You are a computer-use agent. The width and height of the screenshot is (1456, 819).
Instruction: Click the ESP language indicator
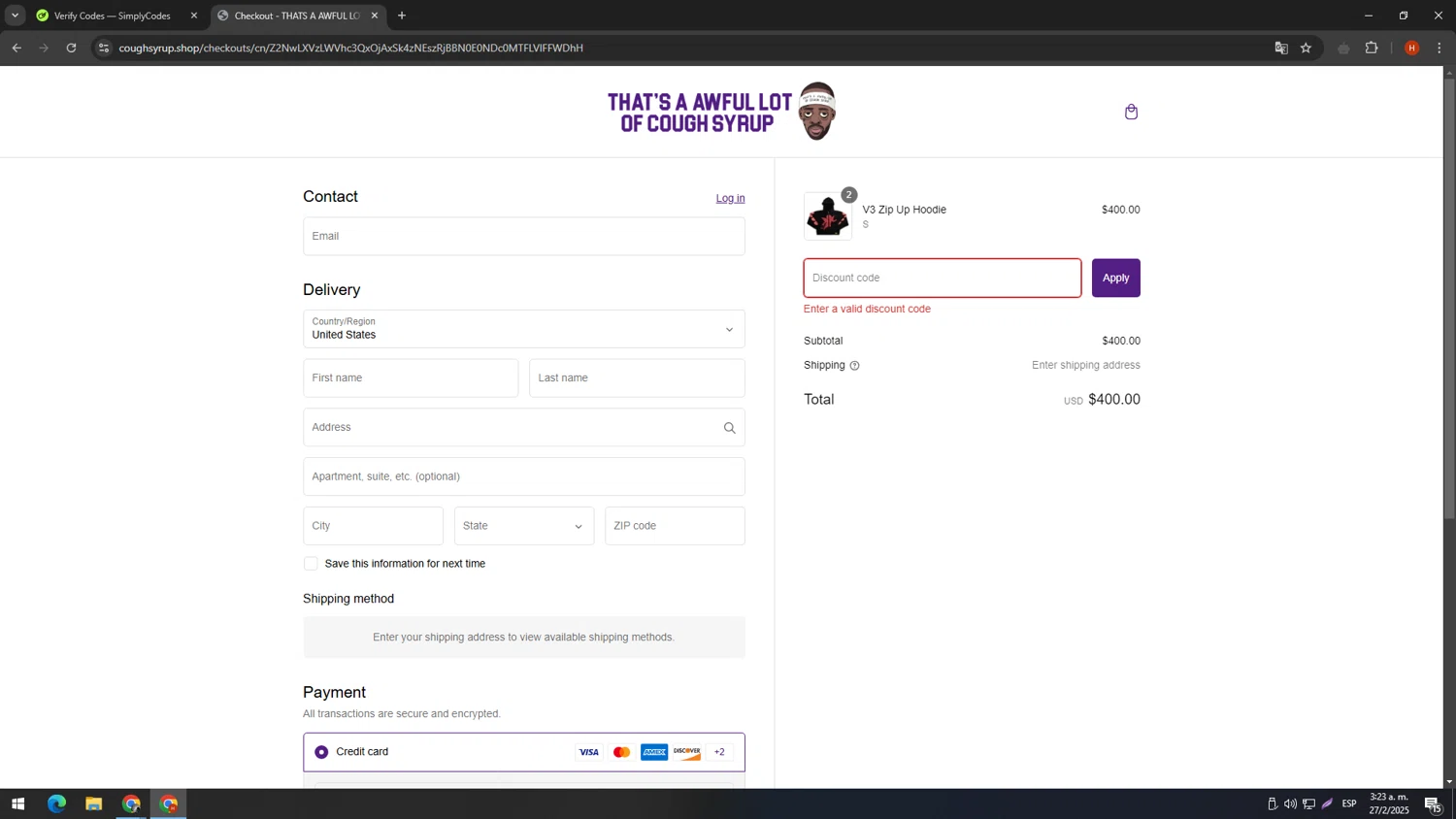coord(1349,803)
